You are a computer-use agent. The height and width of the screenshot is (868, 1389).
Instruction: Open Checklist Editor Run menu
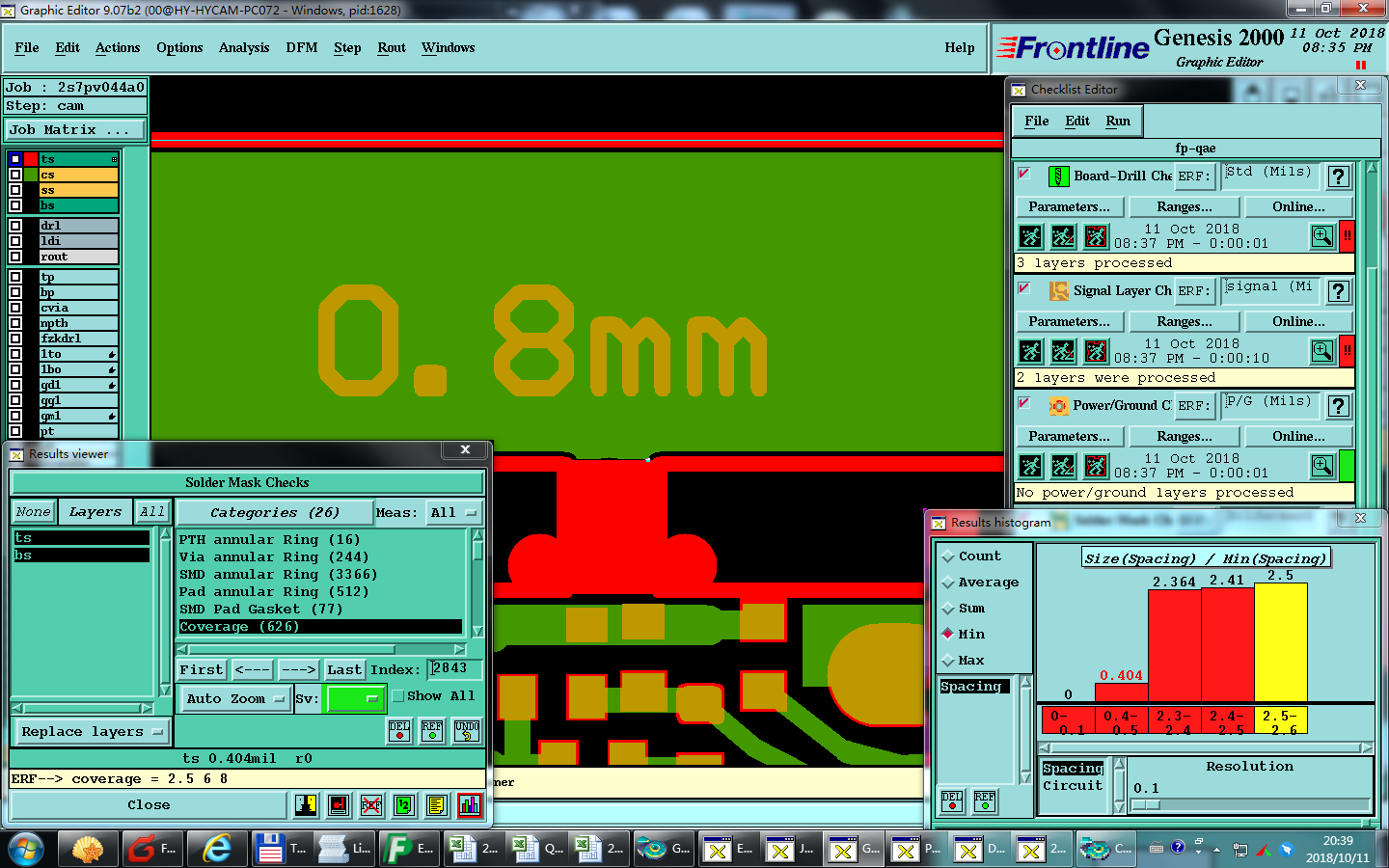coord(1118,121)
